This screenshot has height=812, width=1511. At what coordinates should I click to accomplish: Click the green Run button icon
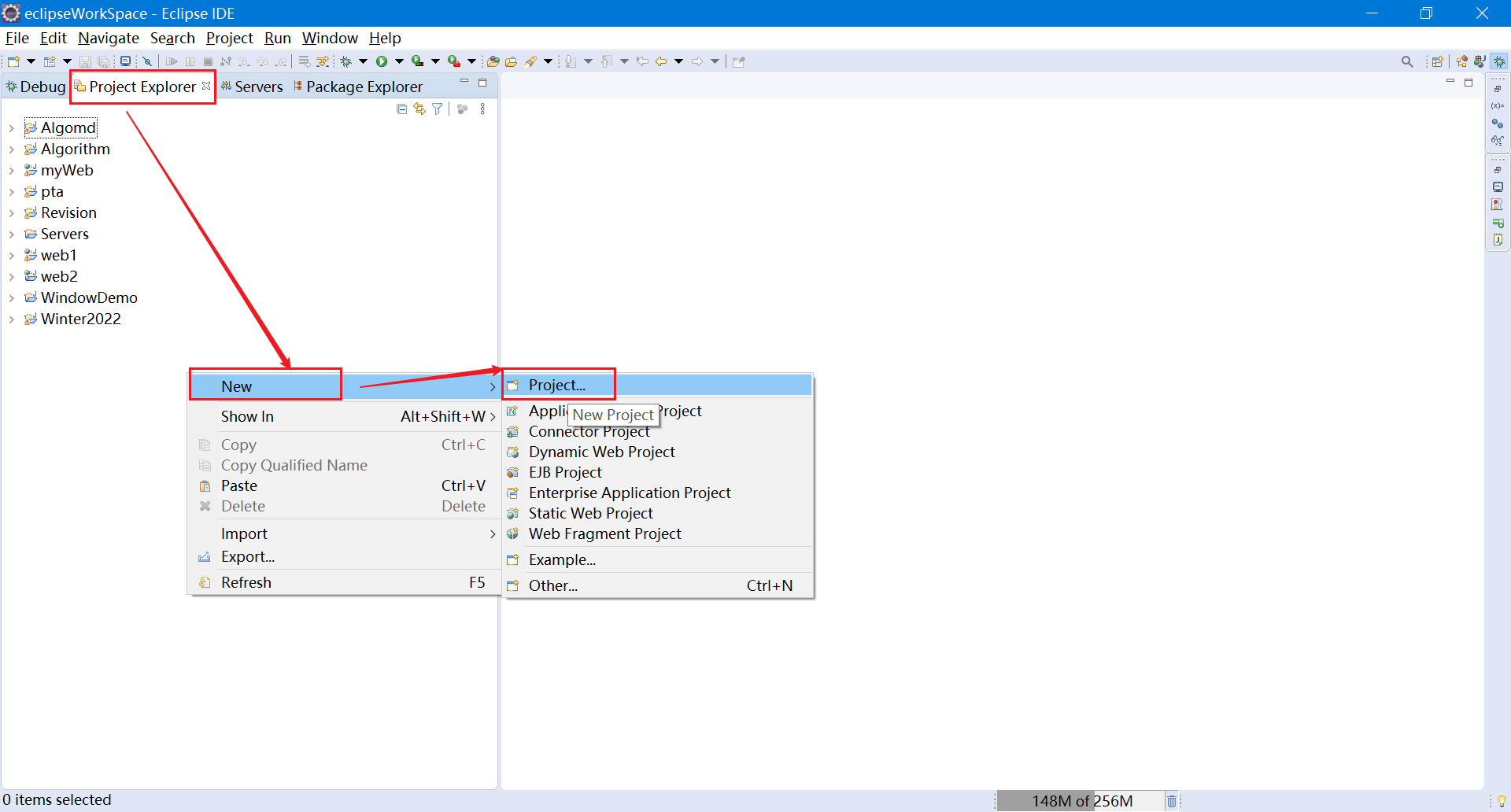click(x=382, y=61)
